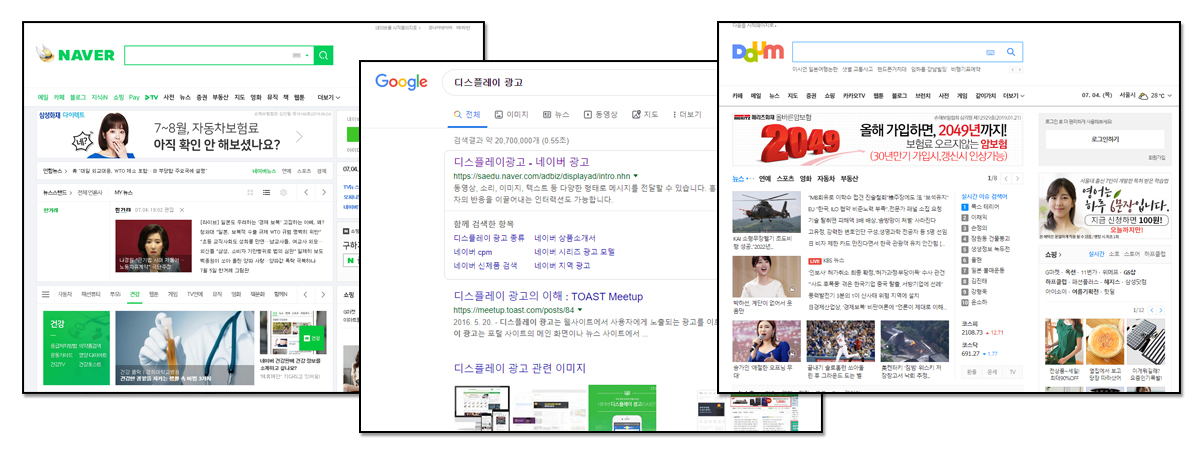Image resolution: width=1200 pixels, height=457 pixels.
Task: Open the Daum weather icon showing 28°C
Action: [1144, 96]
